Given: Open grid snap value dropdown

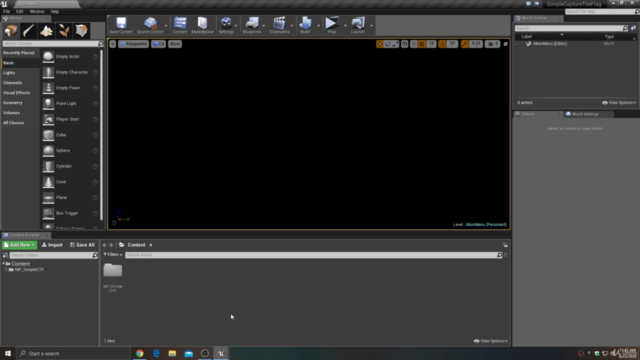Looking at the screenshot, I should 431,44.
